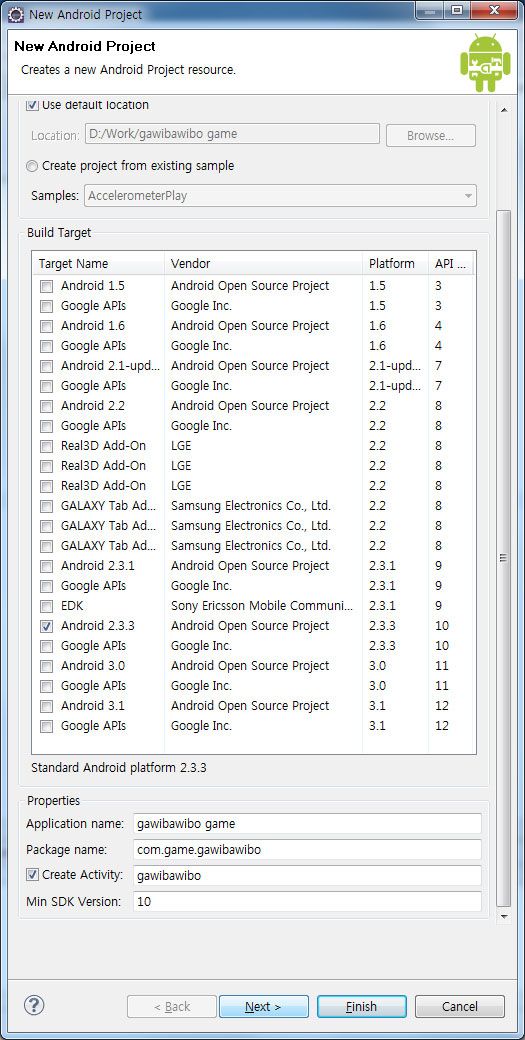Toggle the Create Activity checkbox
This screenshot has width=525, height=1040.
coord(32,875)
